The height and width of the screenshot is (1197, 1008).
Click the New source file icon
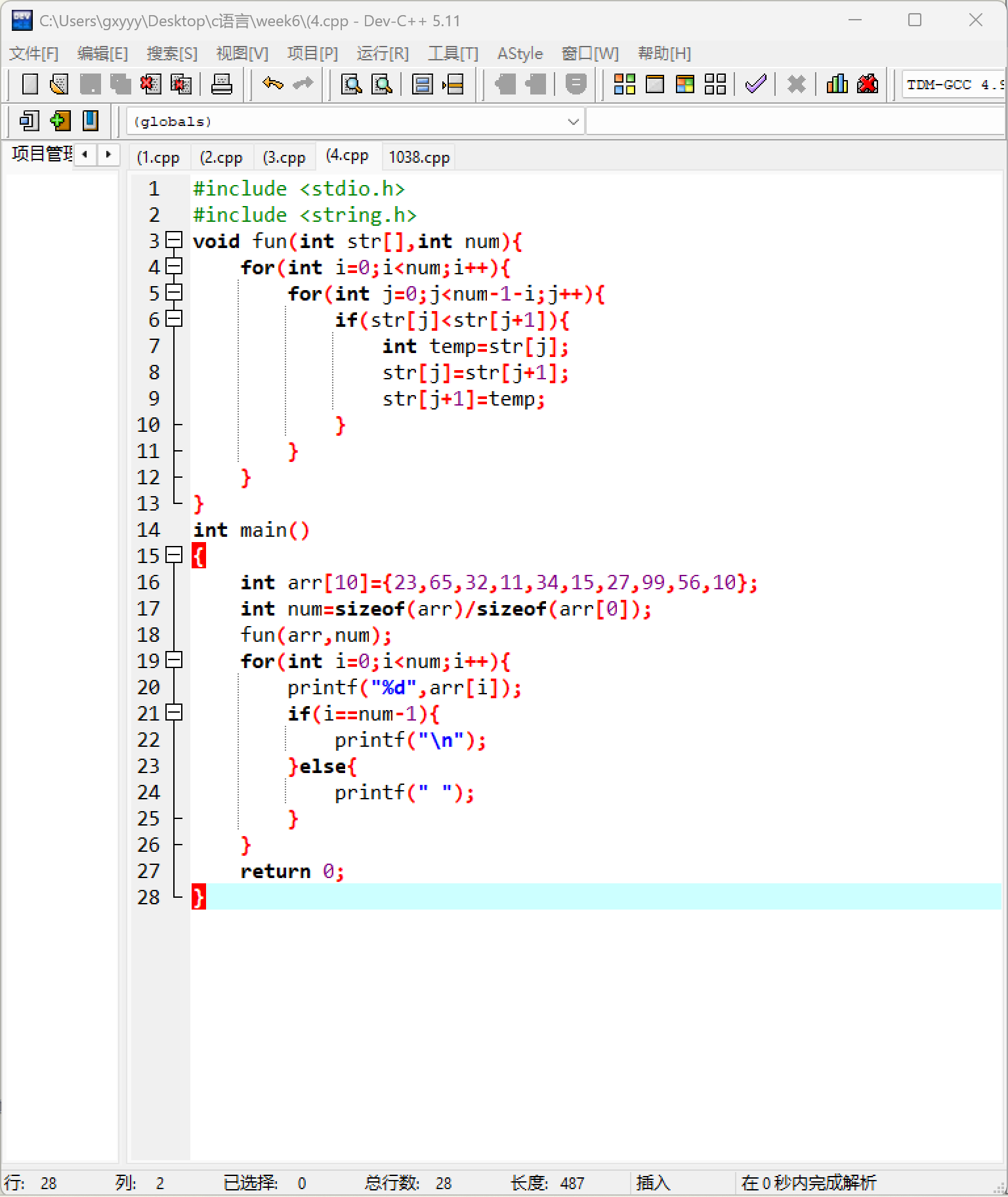click(x=30, y=84)
